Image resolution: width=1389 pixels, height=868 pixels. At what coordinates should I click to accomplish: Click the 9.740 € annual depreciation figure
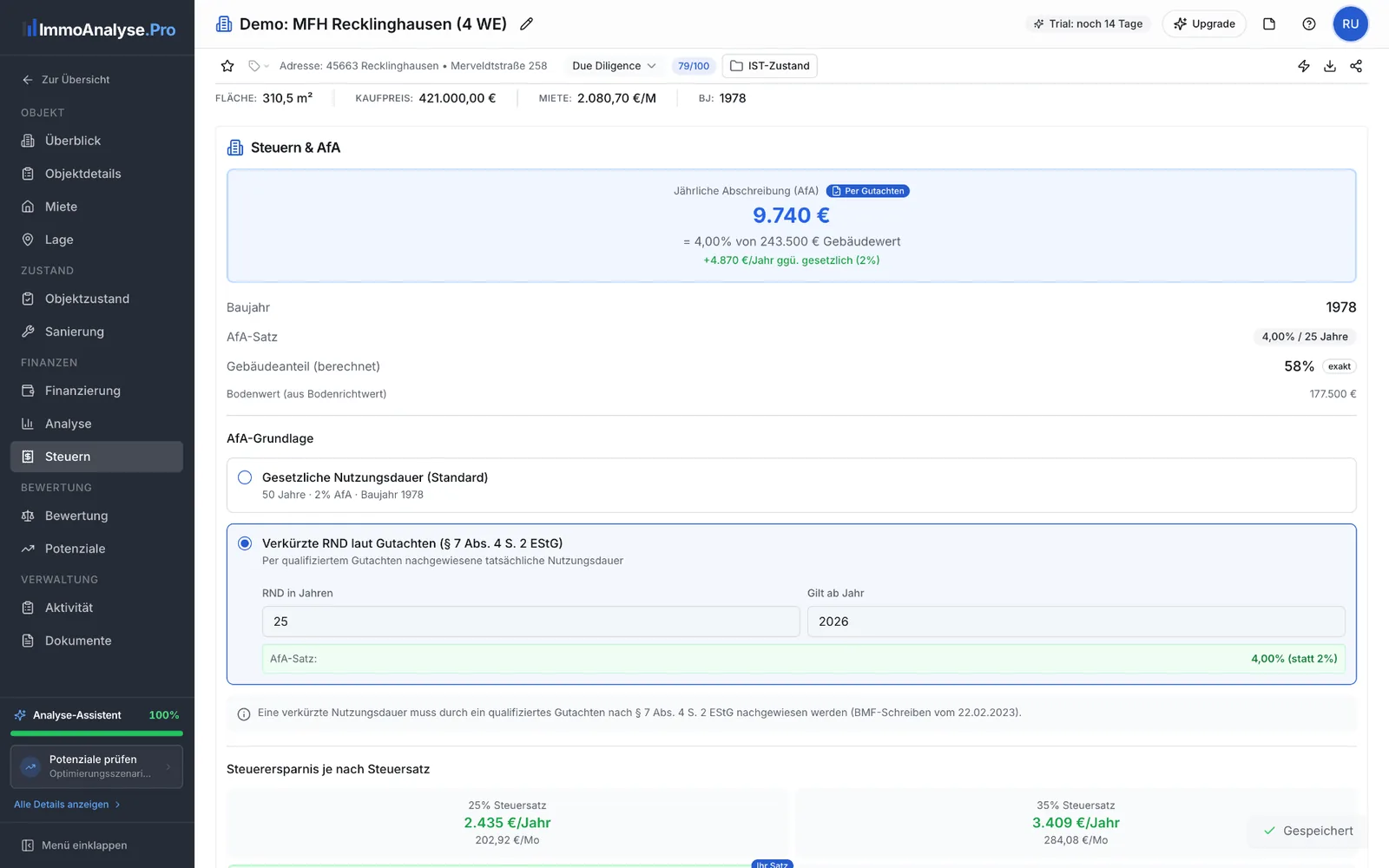tap(791, 215)
